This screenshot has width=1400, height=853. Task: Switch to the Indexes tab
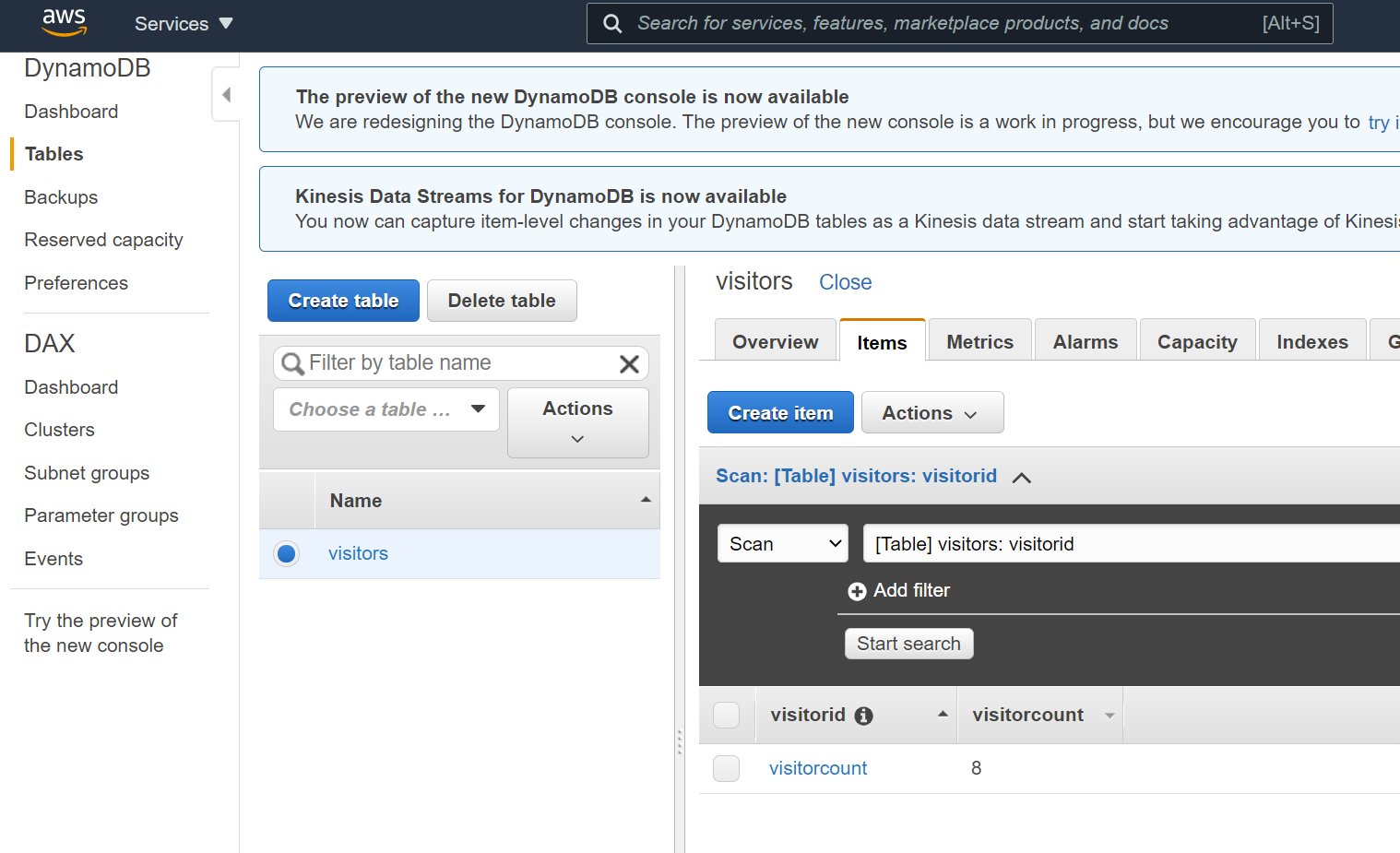coord(1312,341)
